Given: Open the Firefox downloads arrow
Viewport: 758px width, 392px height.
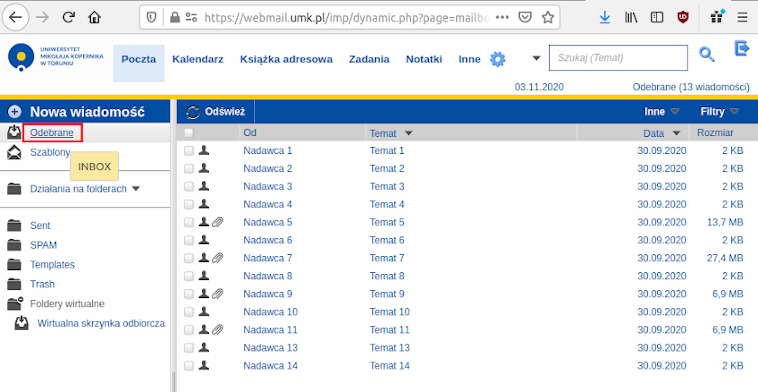Looking at the screenshot, I should click(x=604, y=18).
